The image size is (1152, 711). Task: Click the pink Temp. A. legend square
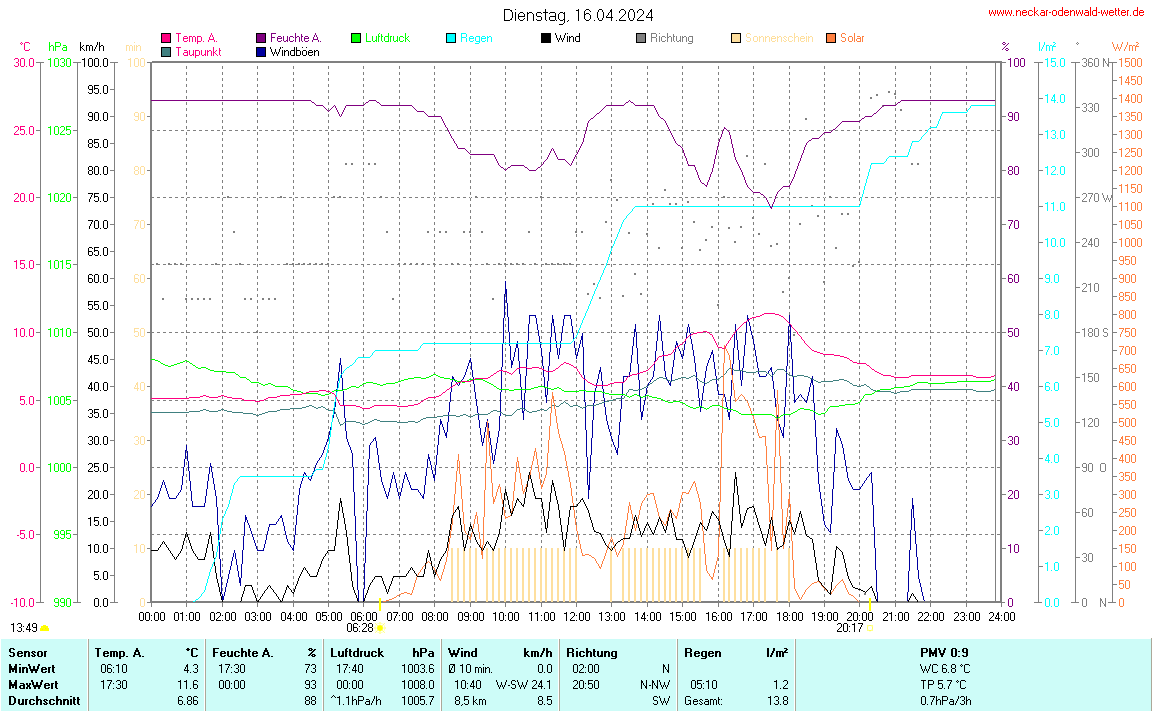166,38
